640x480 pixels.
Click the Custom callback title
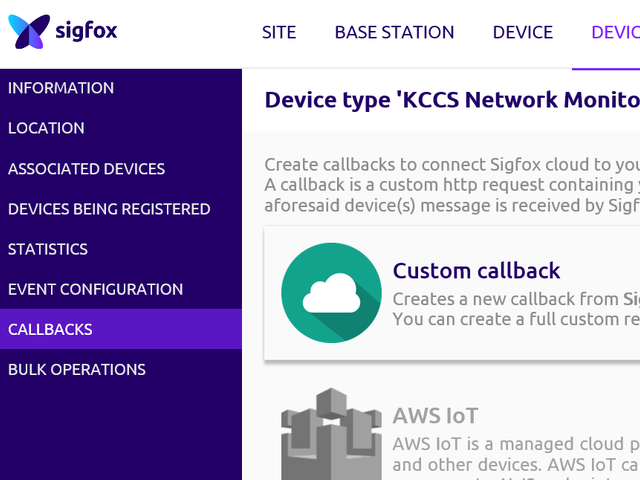(476, 270)
